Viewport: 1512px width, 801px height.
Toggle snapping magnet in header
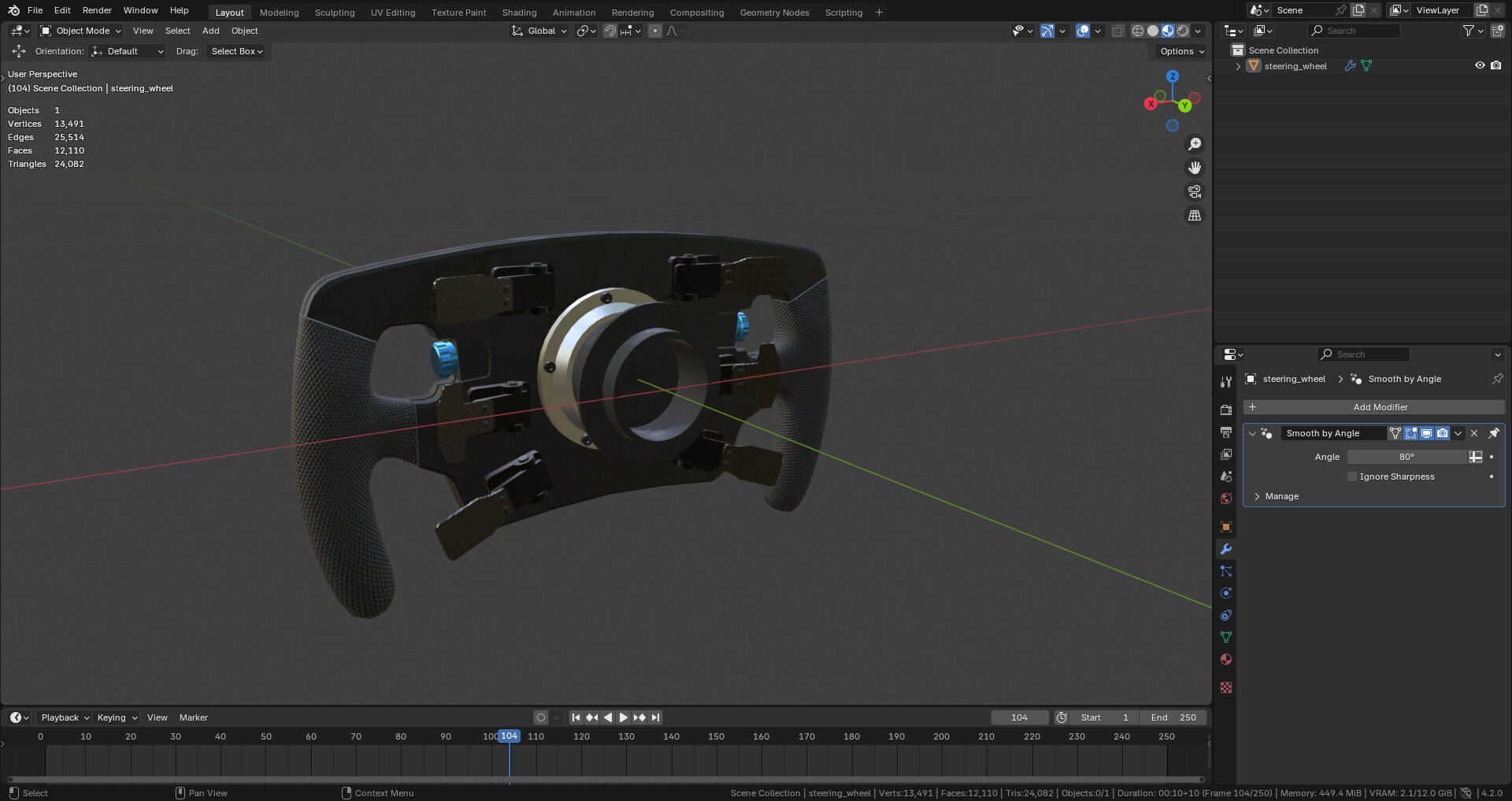[610, 31]
